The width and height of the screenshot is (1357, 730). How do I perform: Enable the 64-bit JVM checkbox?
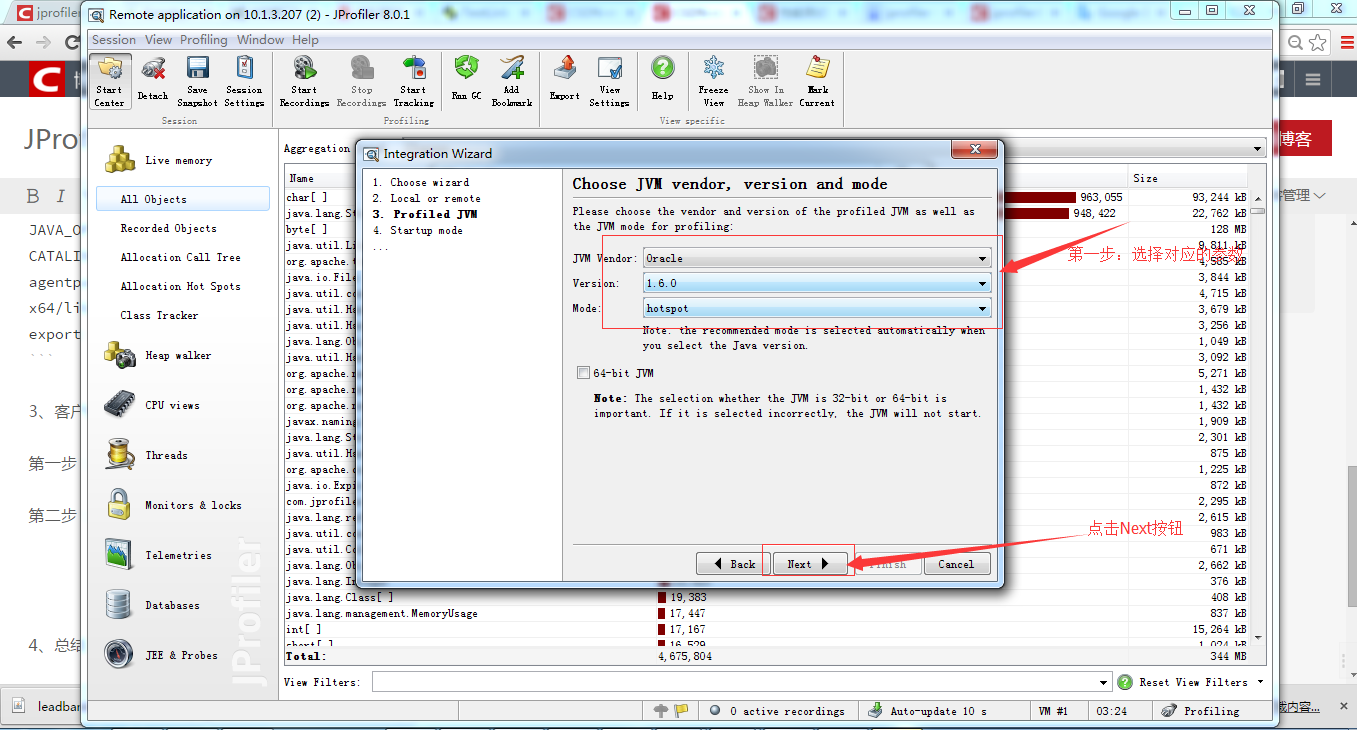coord(583,373)
